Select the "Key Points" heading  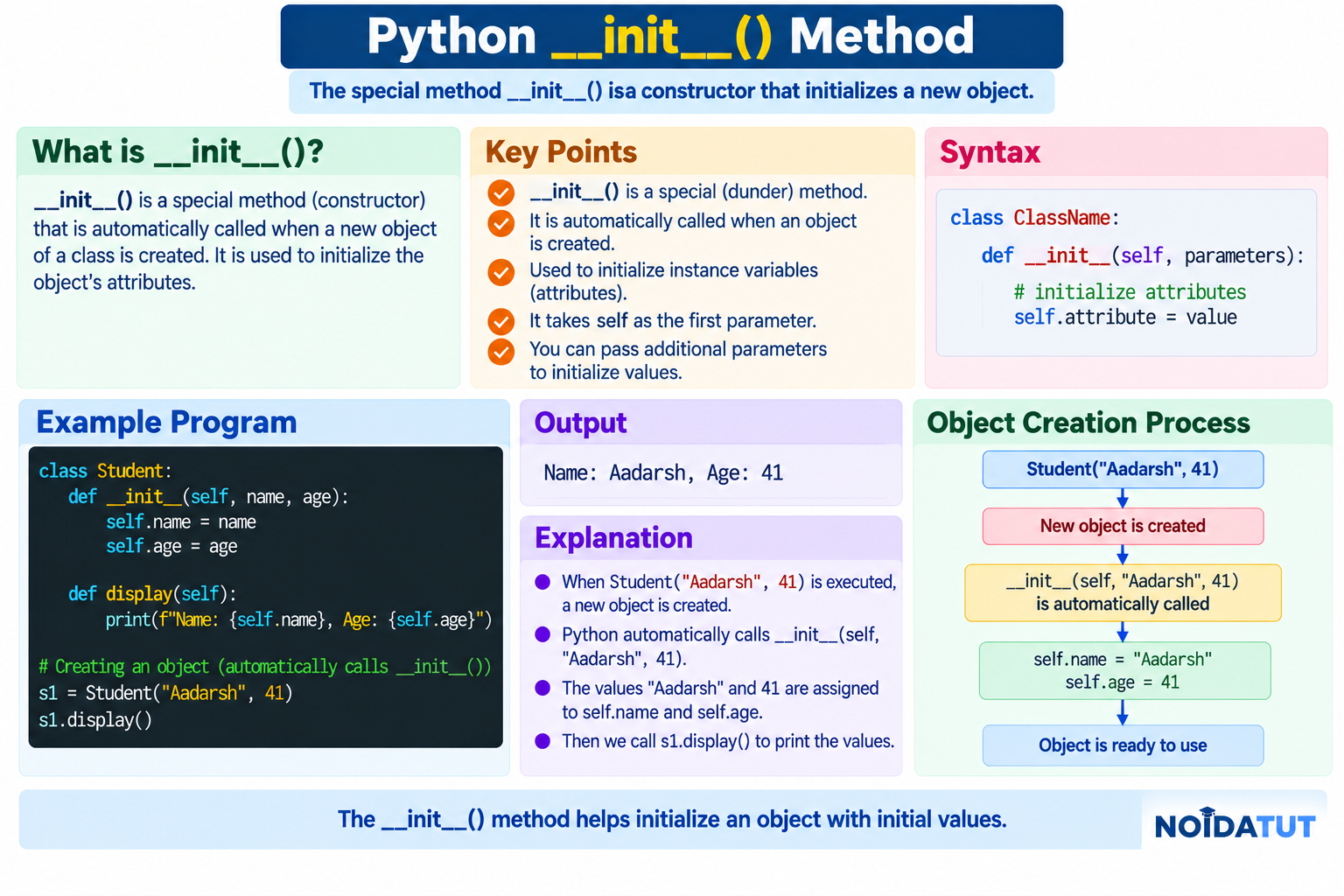pos(561,152)
